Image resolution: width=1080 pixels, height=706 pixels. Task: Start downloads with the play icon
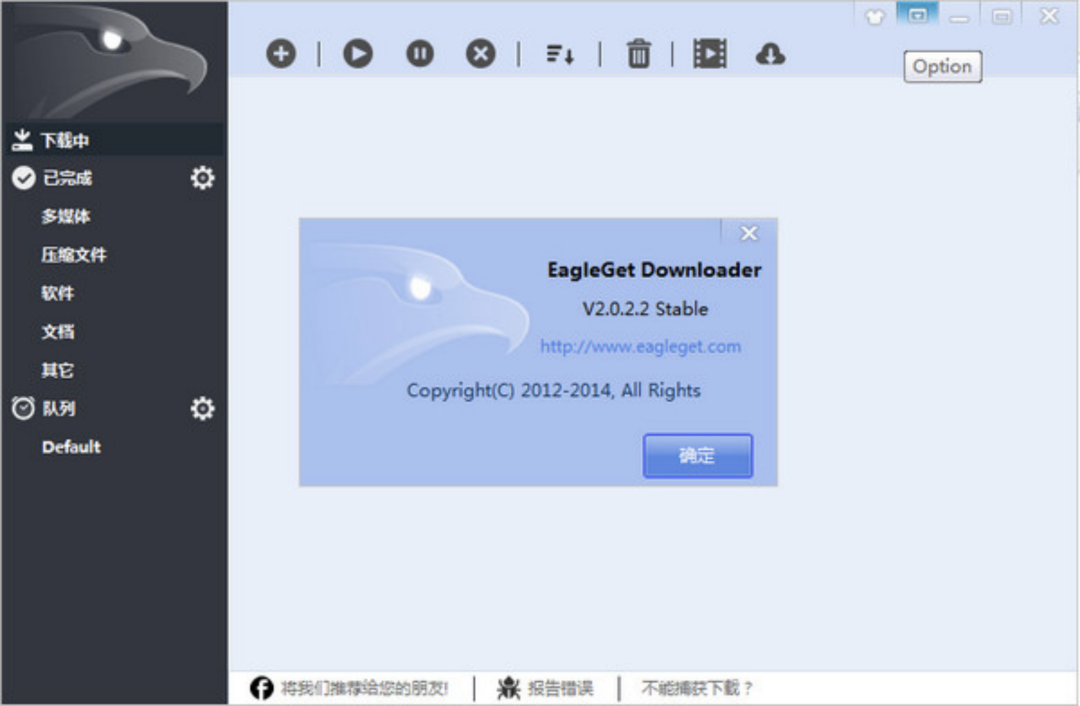357,54
